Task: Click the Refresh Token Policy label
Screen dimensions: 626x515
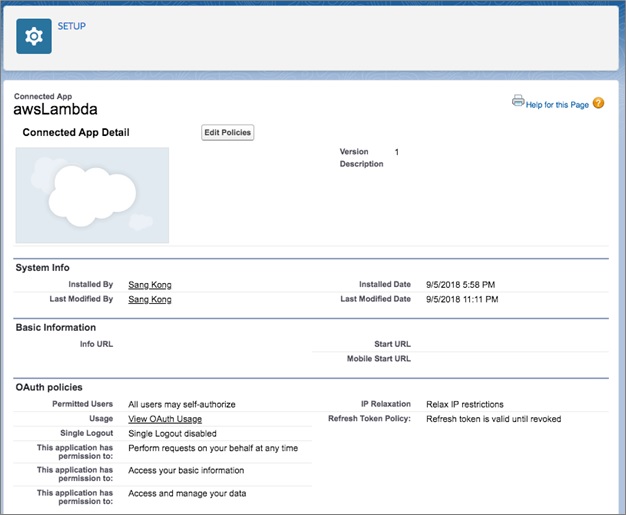Action: pos(369,419)
